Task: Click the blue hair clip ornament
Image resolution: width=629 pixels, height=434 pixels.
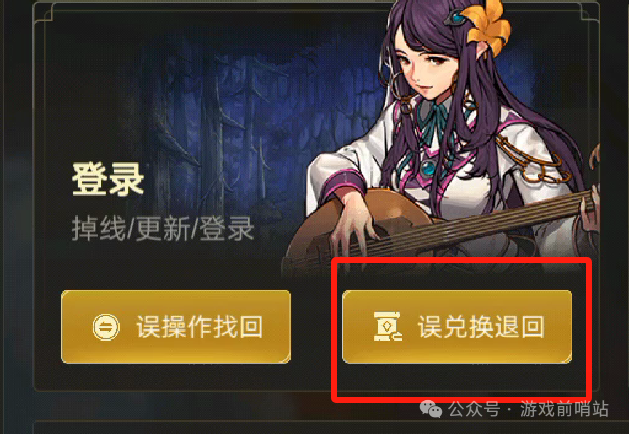Action: (x=456, y=18)
